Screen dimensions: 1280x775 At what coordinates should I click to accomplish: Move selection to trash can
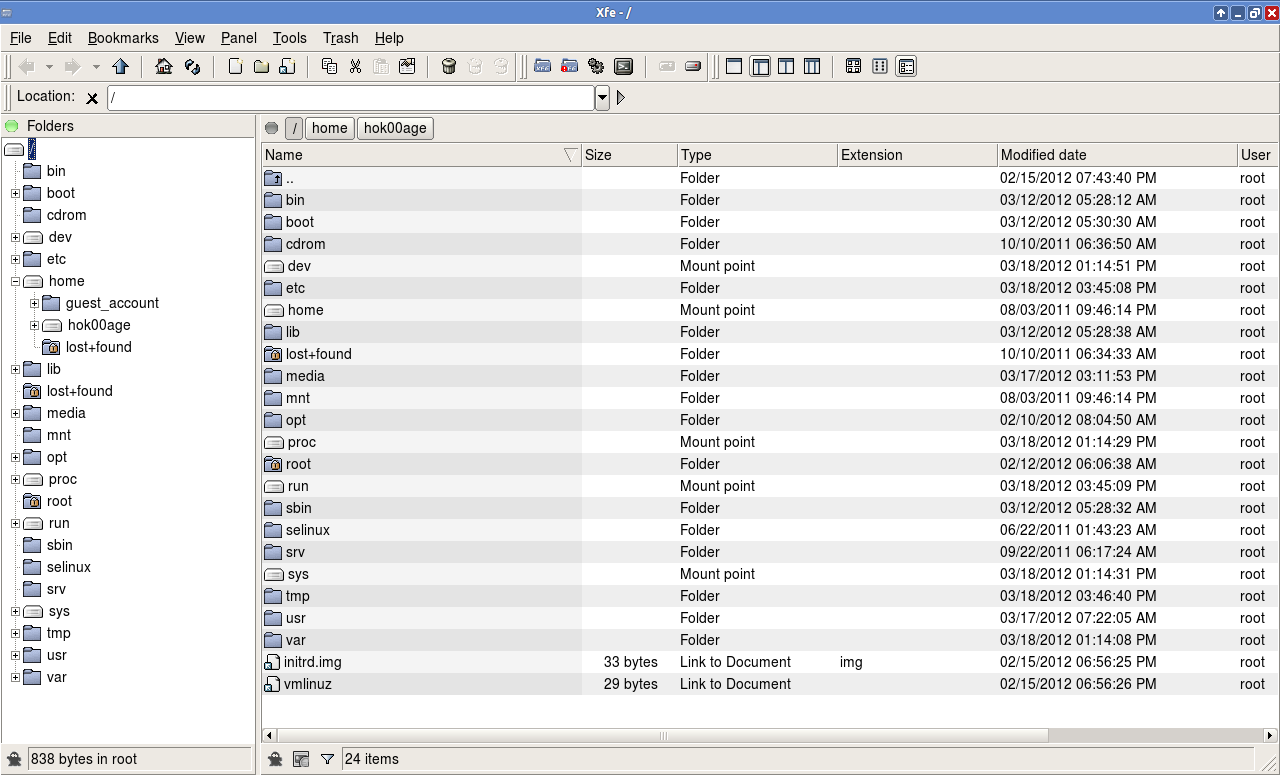click(449, 66)
